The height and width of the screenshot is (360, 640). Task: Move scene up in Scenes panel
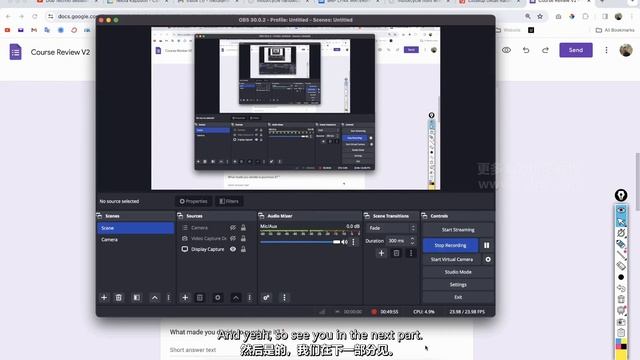155,298
